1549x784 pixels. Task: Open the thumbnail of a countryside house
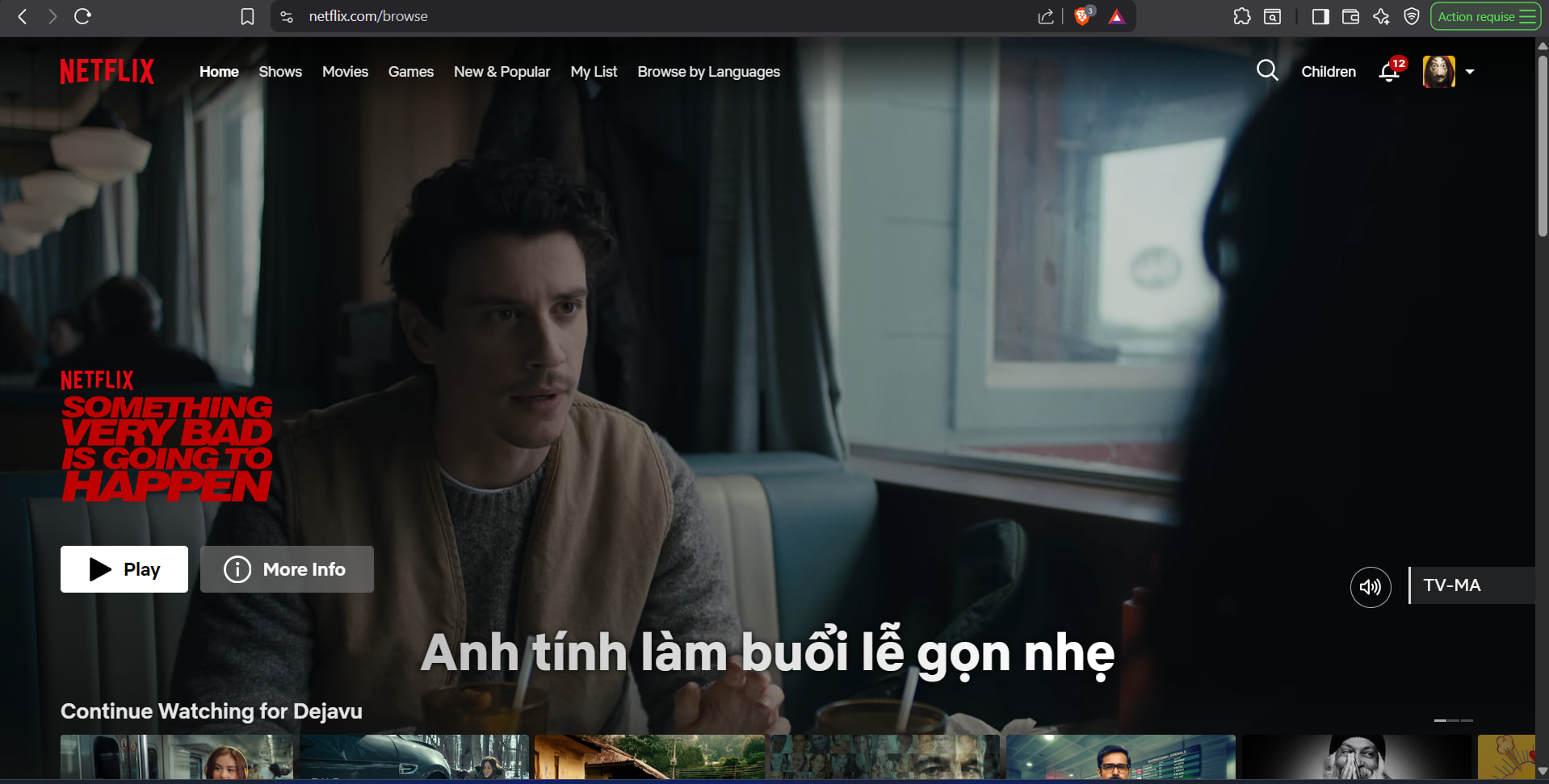[649, 757]
